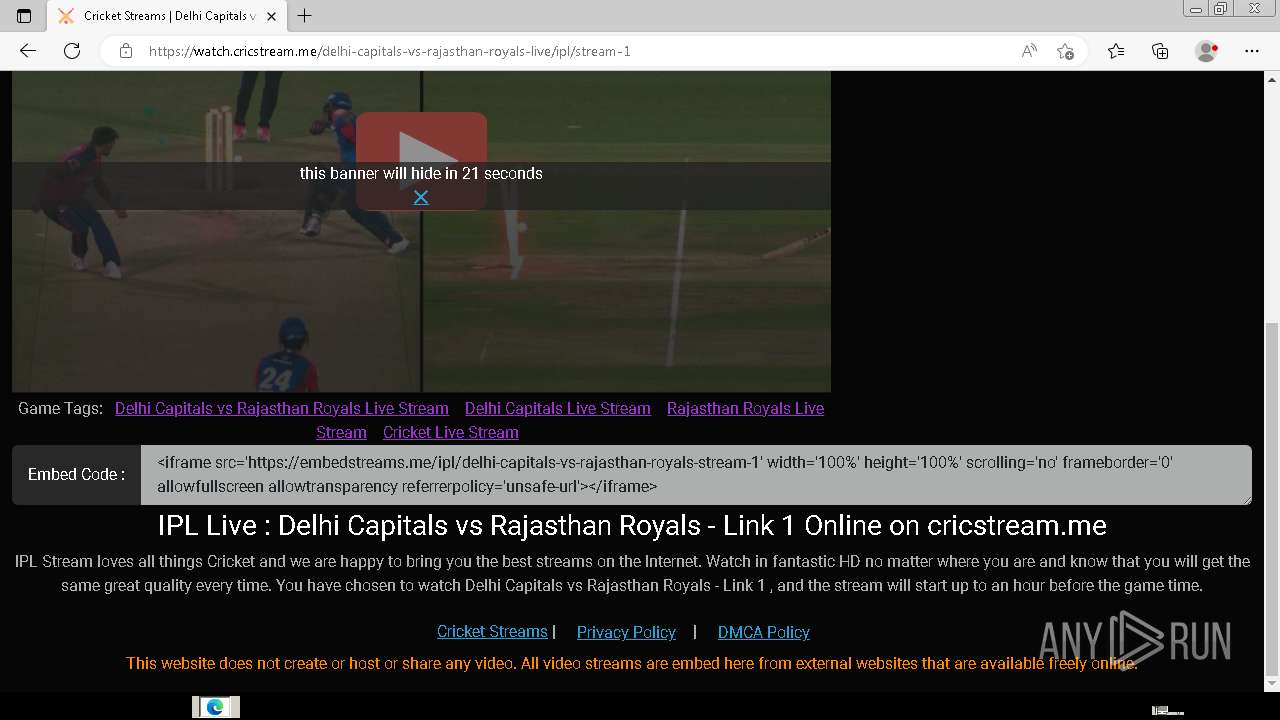Follow the Cricket Streams footer link
Image resolution: width=1280 pixels, height=720 pixels.
tap(492, 632)
